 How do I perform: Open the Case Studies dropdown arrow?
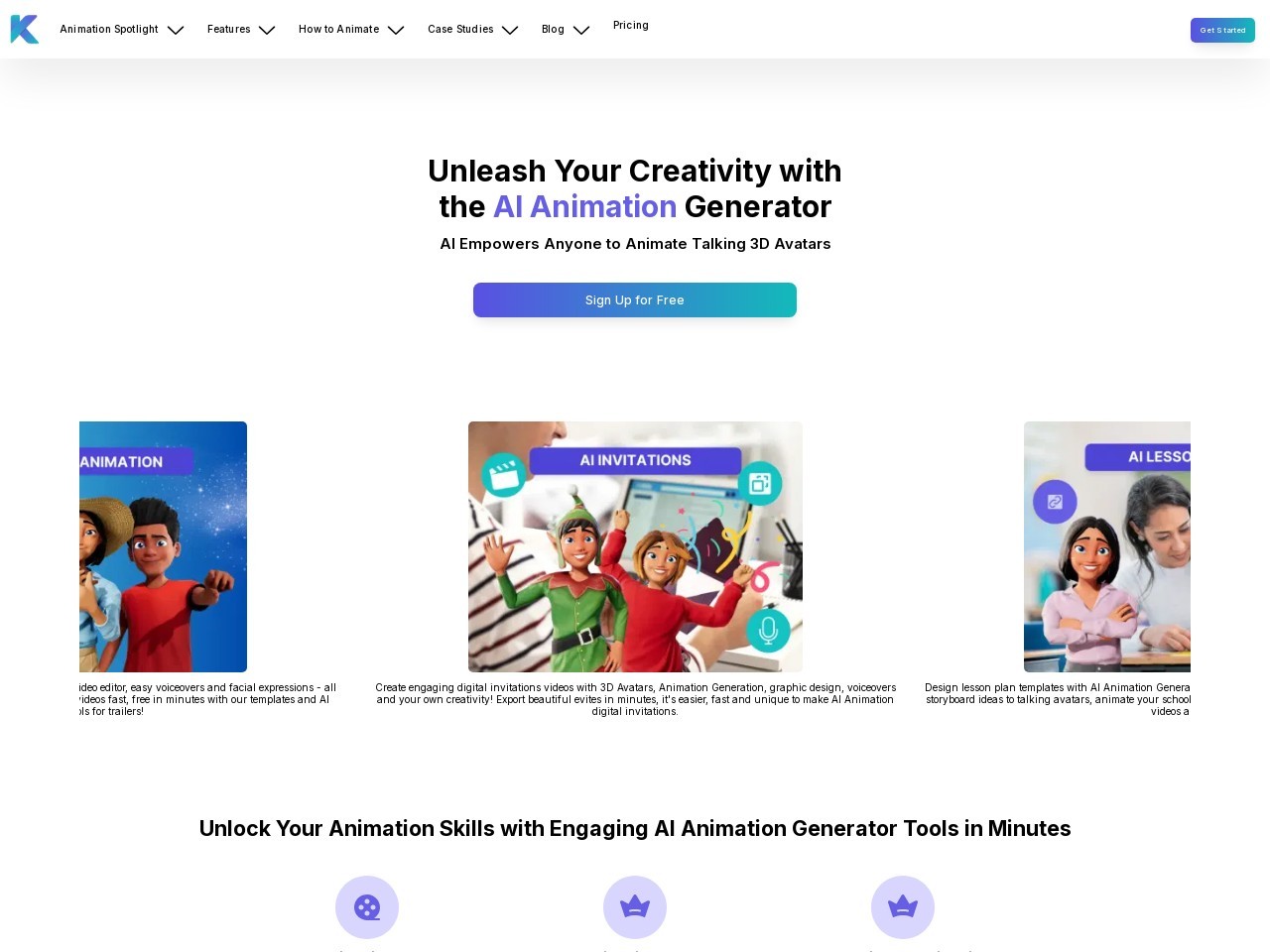pos(510,30)
